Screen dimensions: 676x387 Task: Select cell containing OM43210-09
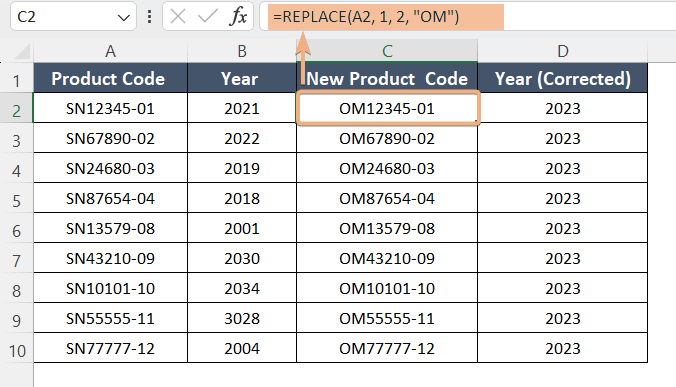point(387,258)
